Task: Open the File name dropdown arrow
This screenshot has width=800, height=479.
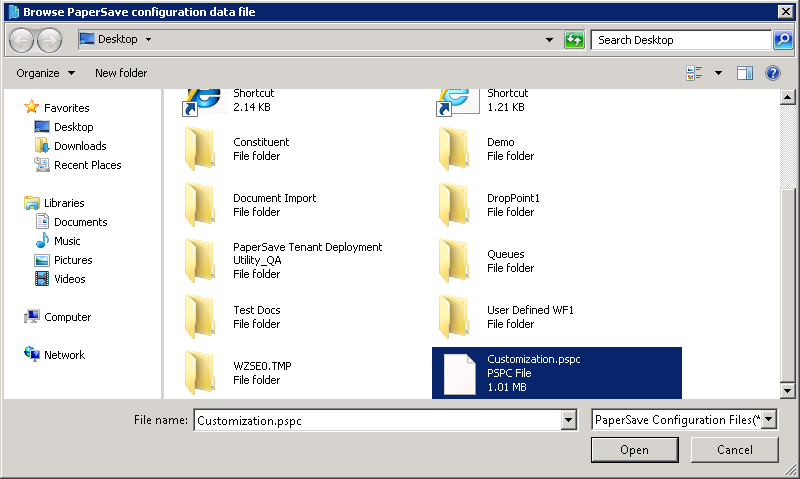Action: click(x=568, y=420)
